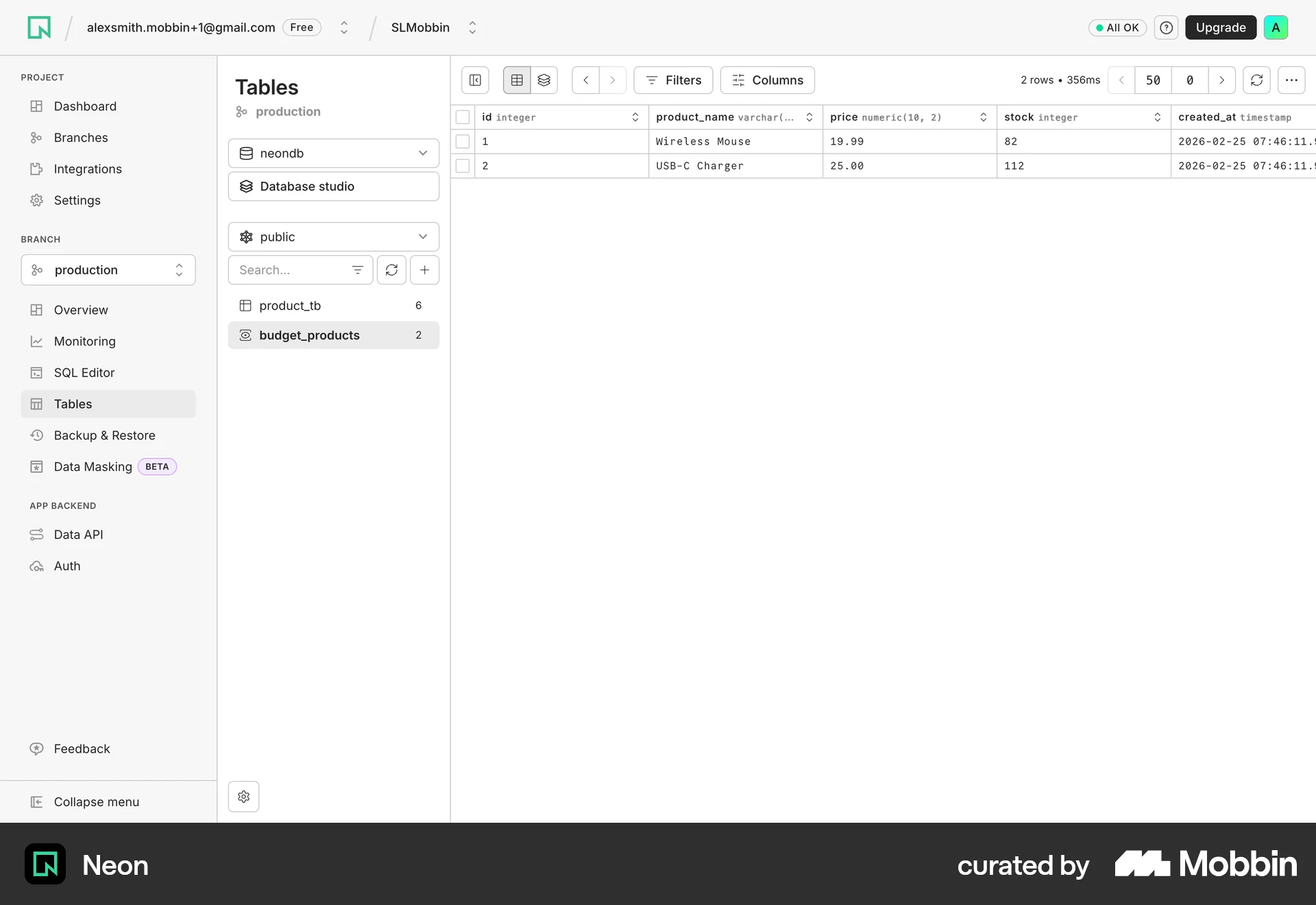Open the SLMobbin project switcher arrows

click(x=472, y=27)
